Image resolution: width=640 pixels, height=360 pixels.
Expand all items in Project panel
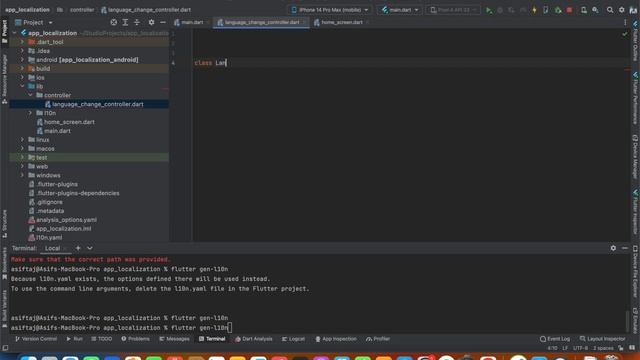click(125, 22)
